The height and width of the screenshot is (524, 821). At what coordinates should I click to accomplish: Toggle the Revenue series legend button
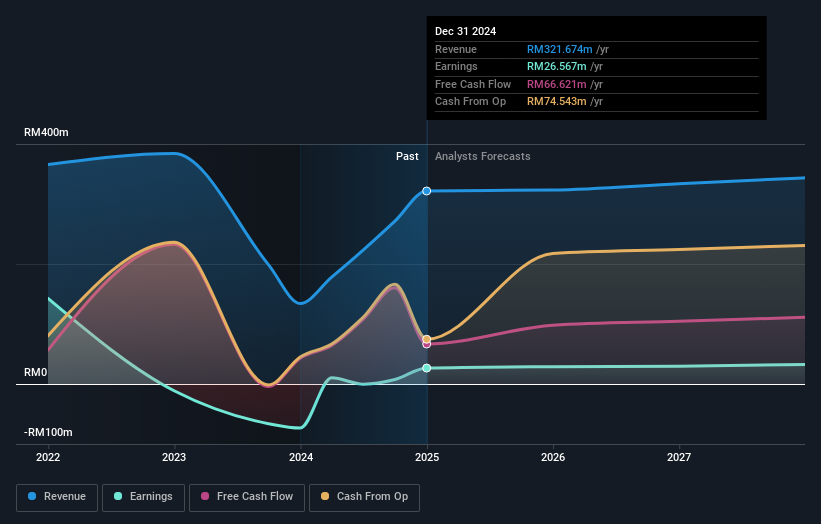(57, 496)
